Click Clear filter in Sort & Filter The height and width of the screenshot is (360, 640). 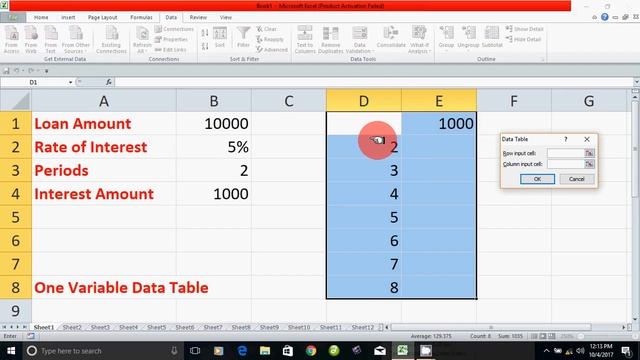coord(267,29)
